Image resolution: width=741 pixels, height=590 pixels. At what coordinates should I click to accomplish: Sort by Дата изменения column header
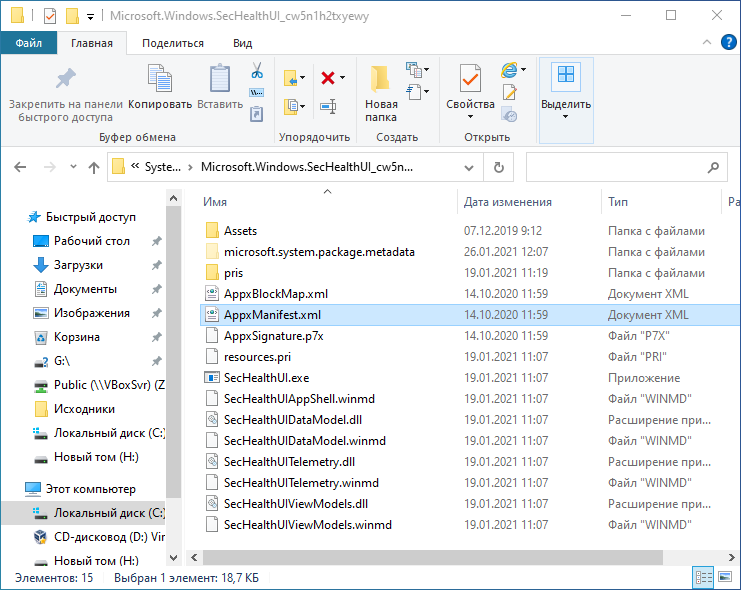pyautogui.click(x=508, y=202)
